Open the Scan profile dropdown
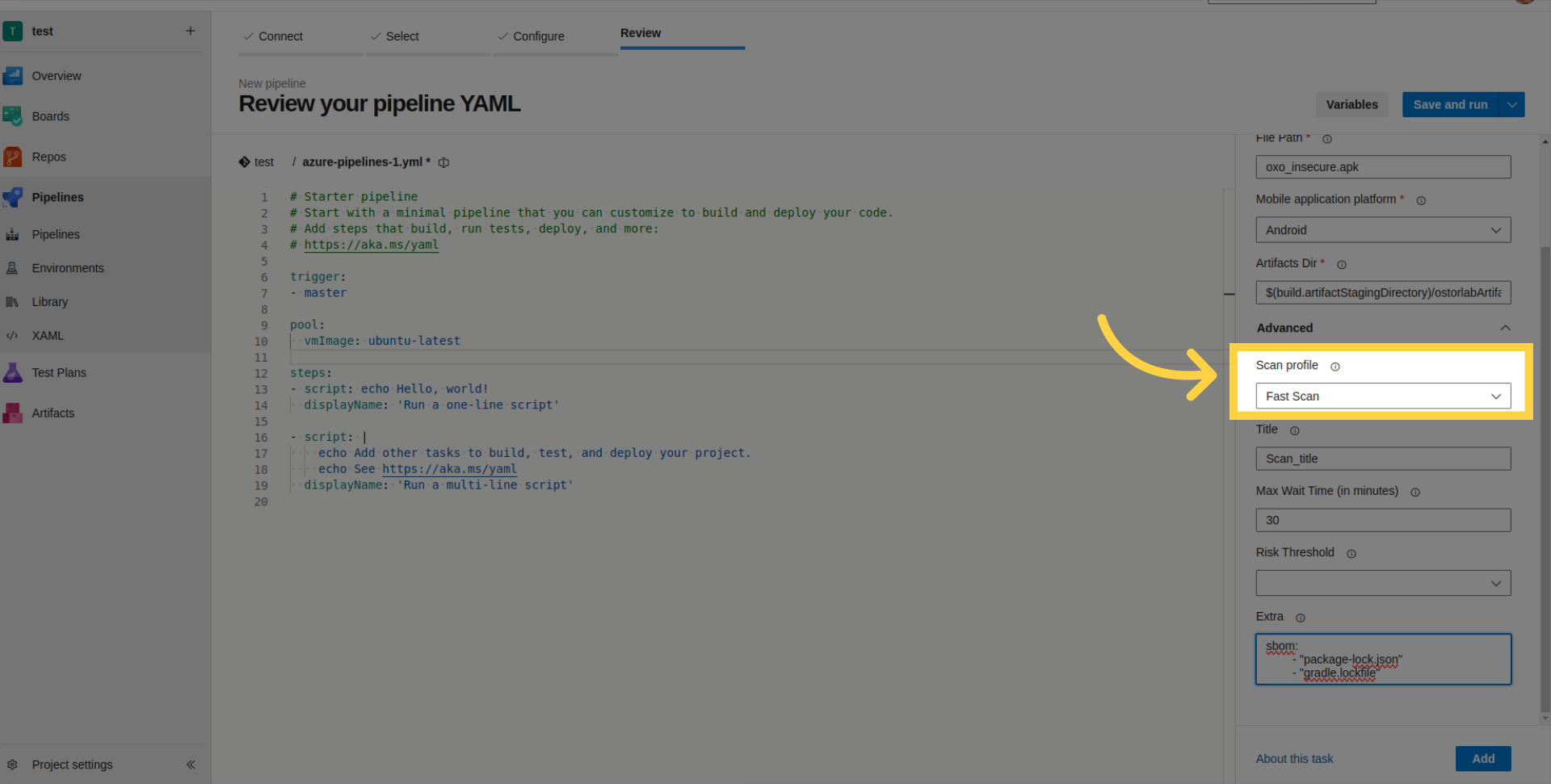1551x784 pixels. click(x=1382, y=396)
